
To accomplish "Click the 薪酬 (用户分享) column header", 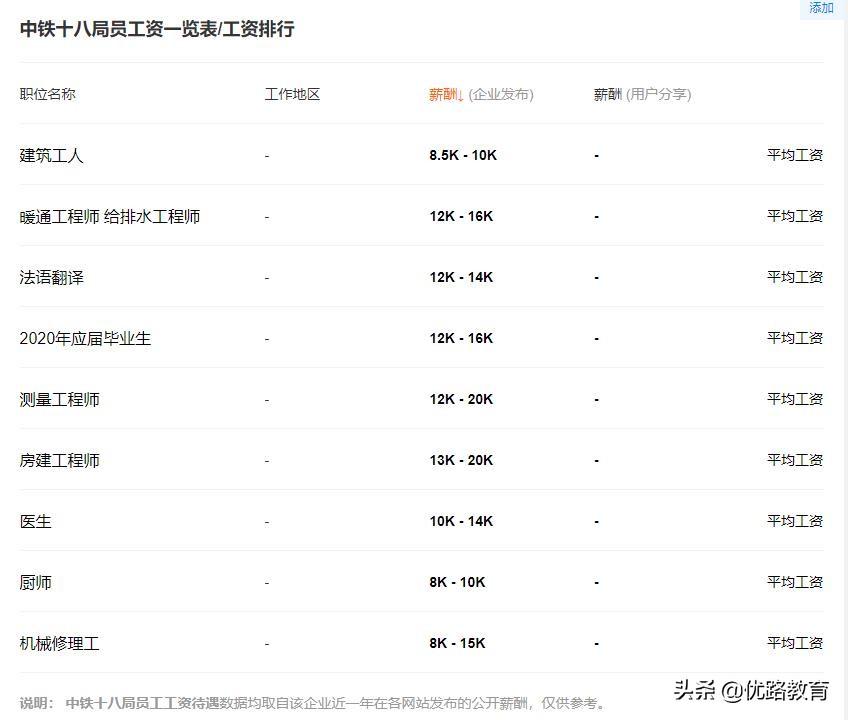I will pos(642,95).
